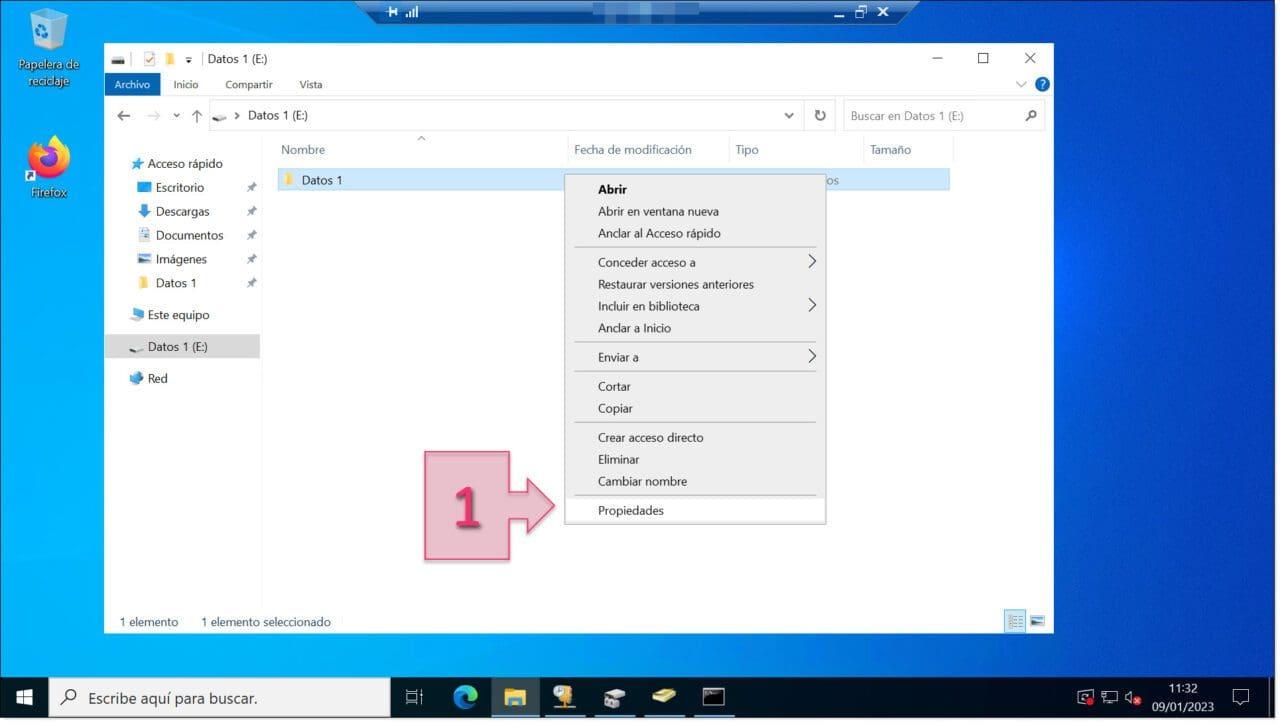Open Task View on the taskbar
The image size is (1280, 723).
coord(414,697)
